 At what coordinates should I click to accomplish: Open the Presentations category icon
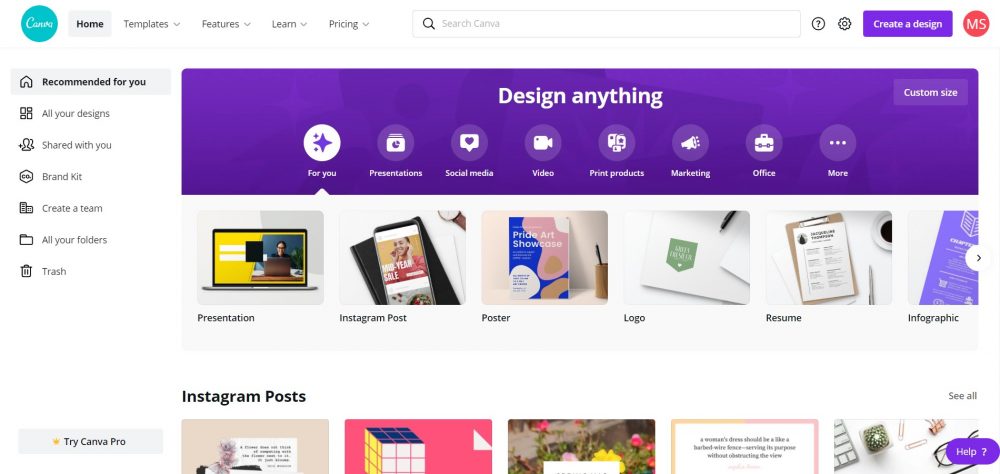(395, 142)
